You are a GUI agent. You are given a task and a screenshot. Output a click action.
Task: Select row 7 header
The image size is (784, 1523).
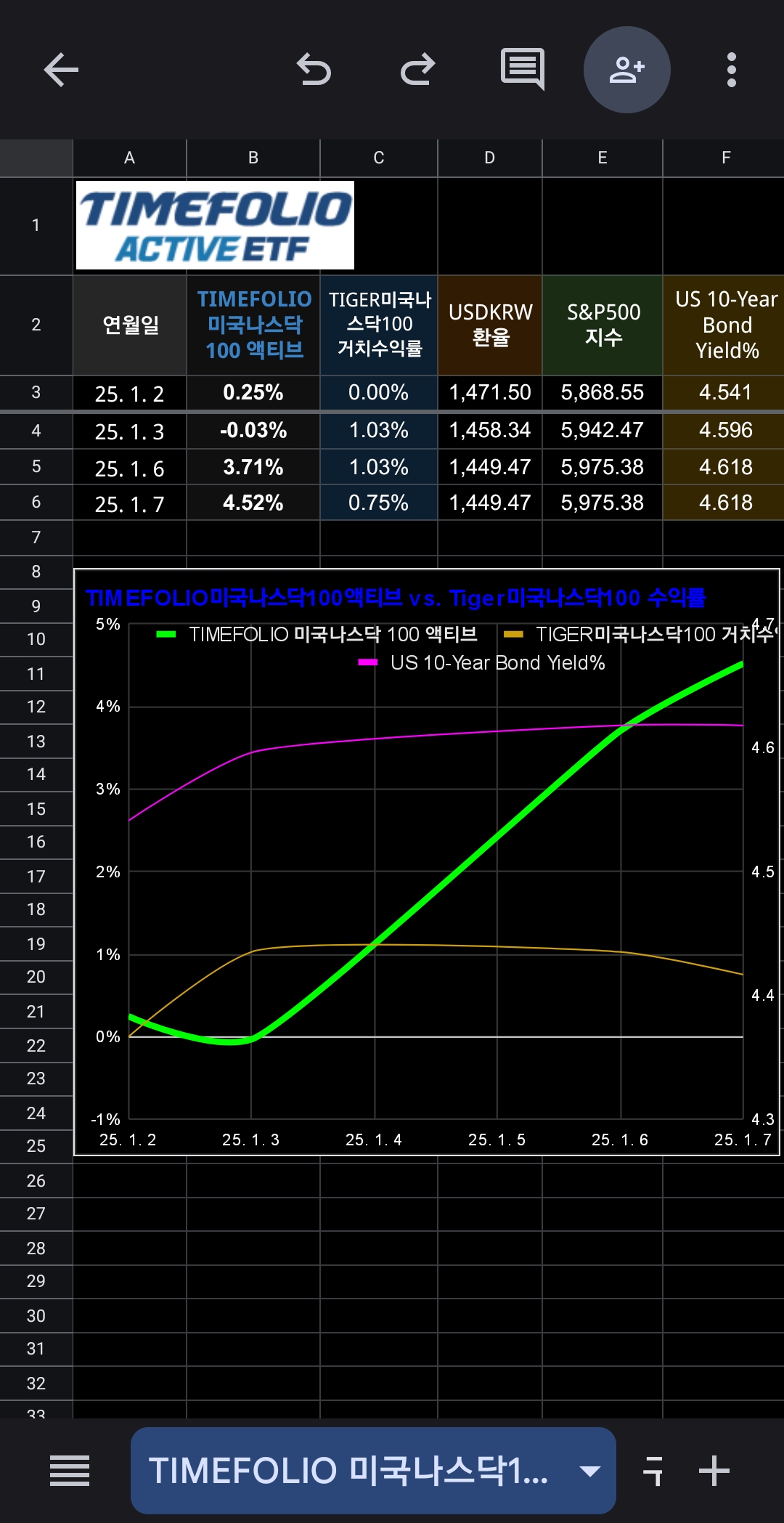click(x=36, y=538)
